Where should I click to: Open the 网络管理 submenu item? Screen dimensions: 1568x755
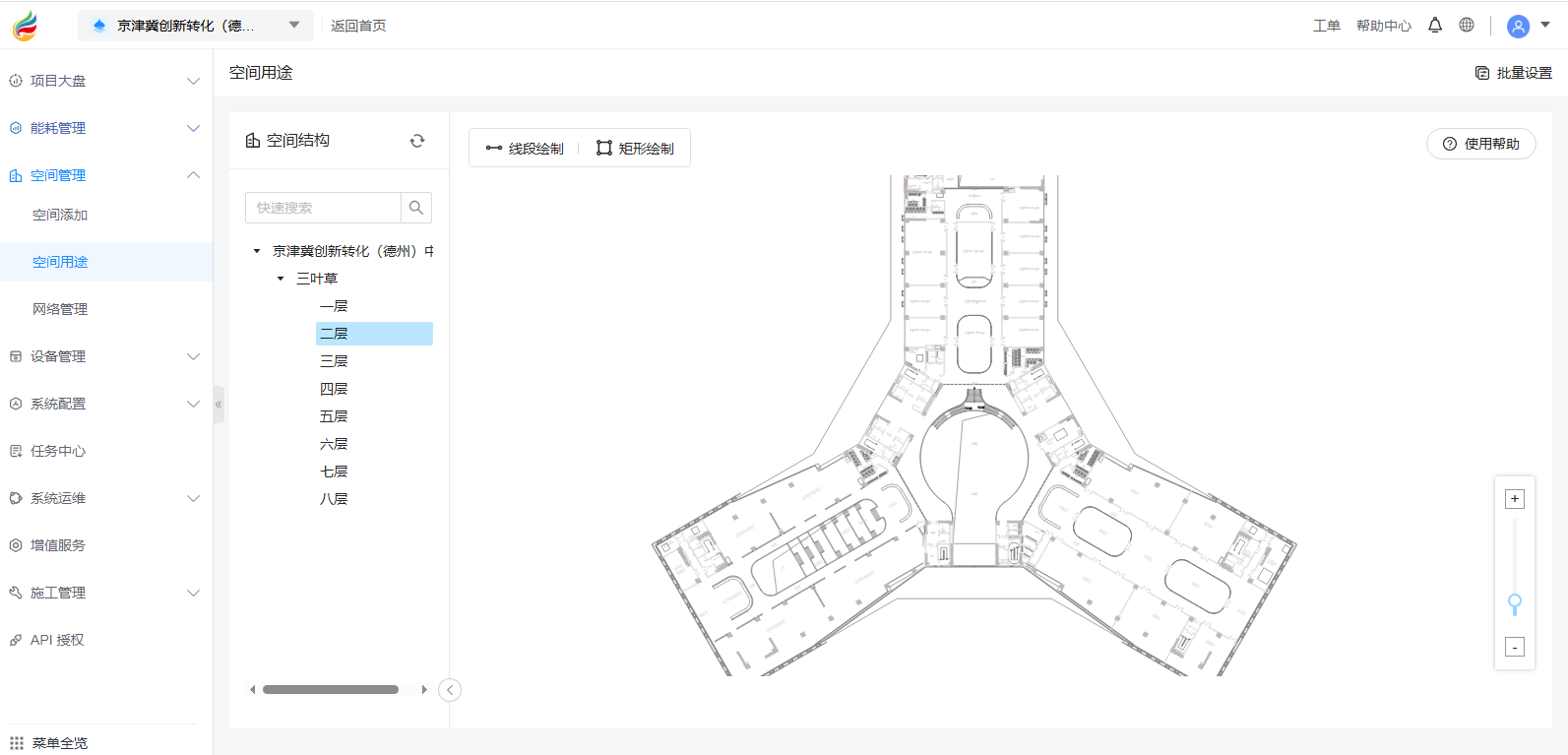pyautogui.click(x=60, y=309)
